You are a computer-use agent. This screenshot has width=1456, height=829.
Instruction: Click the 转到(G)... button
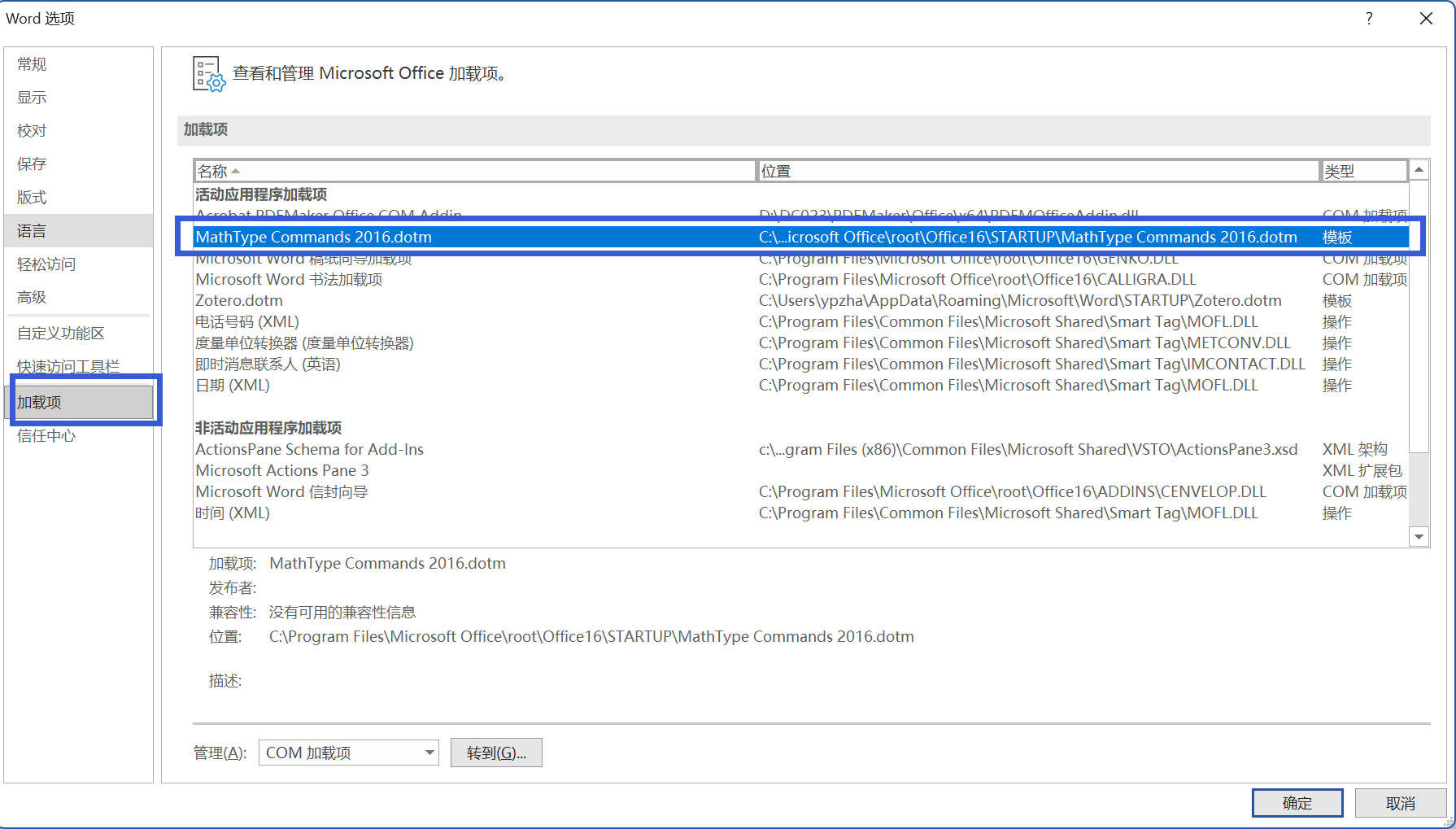(496, 753)
